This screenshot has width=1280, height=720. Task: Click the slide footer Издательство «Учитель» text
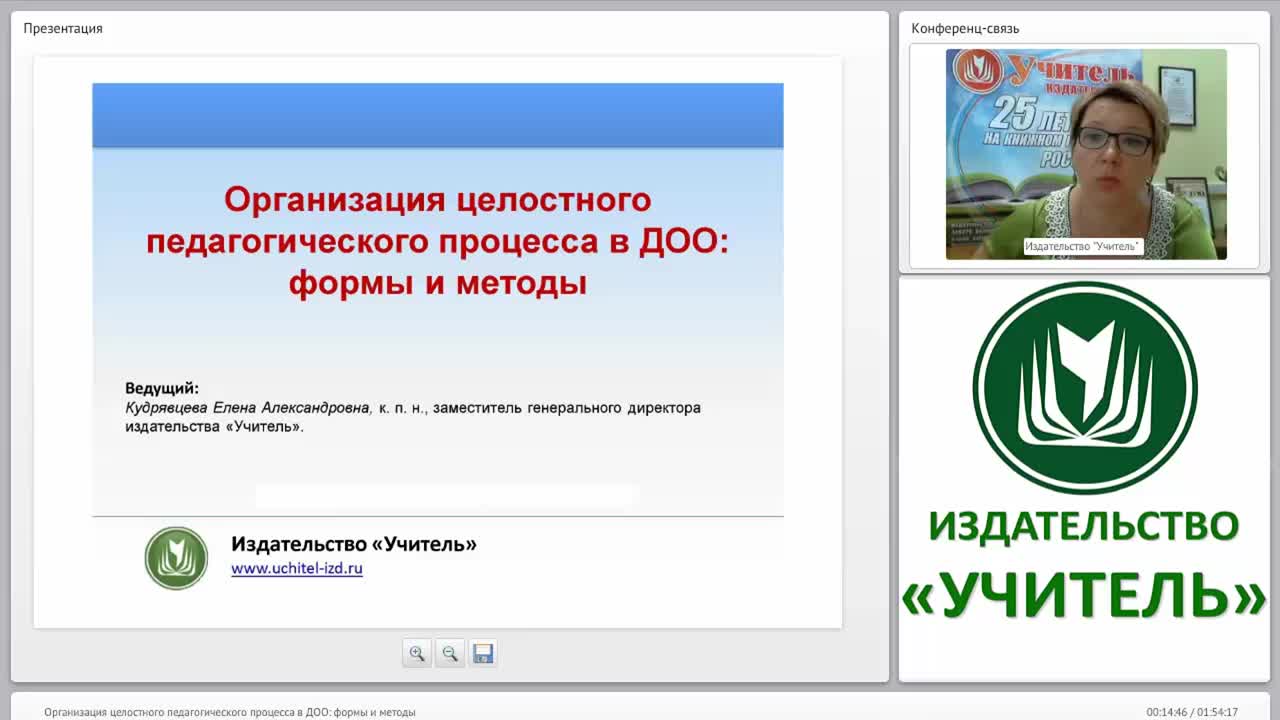tap(354, 544)
